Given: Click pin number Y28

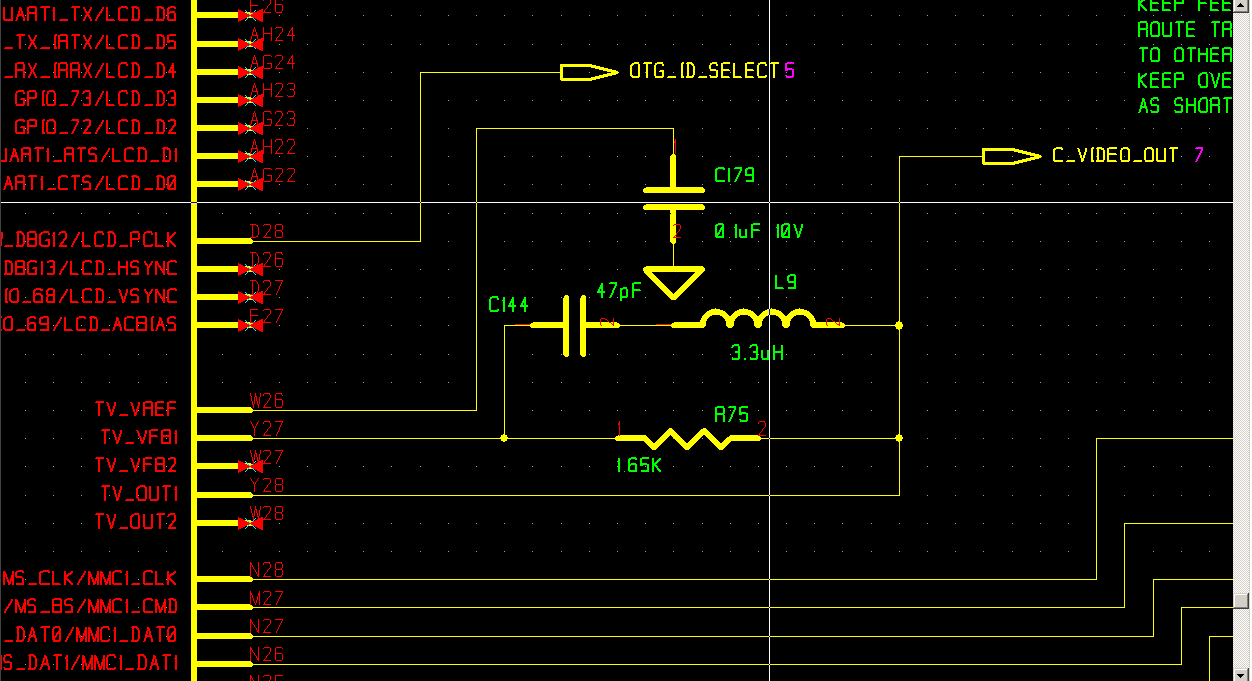Looking at the screenshot, I should (267, 485).
